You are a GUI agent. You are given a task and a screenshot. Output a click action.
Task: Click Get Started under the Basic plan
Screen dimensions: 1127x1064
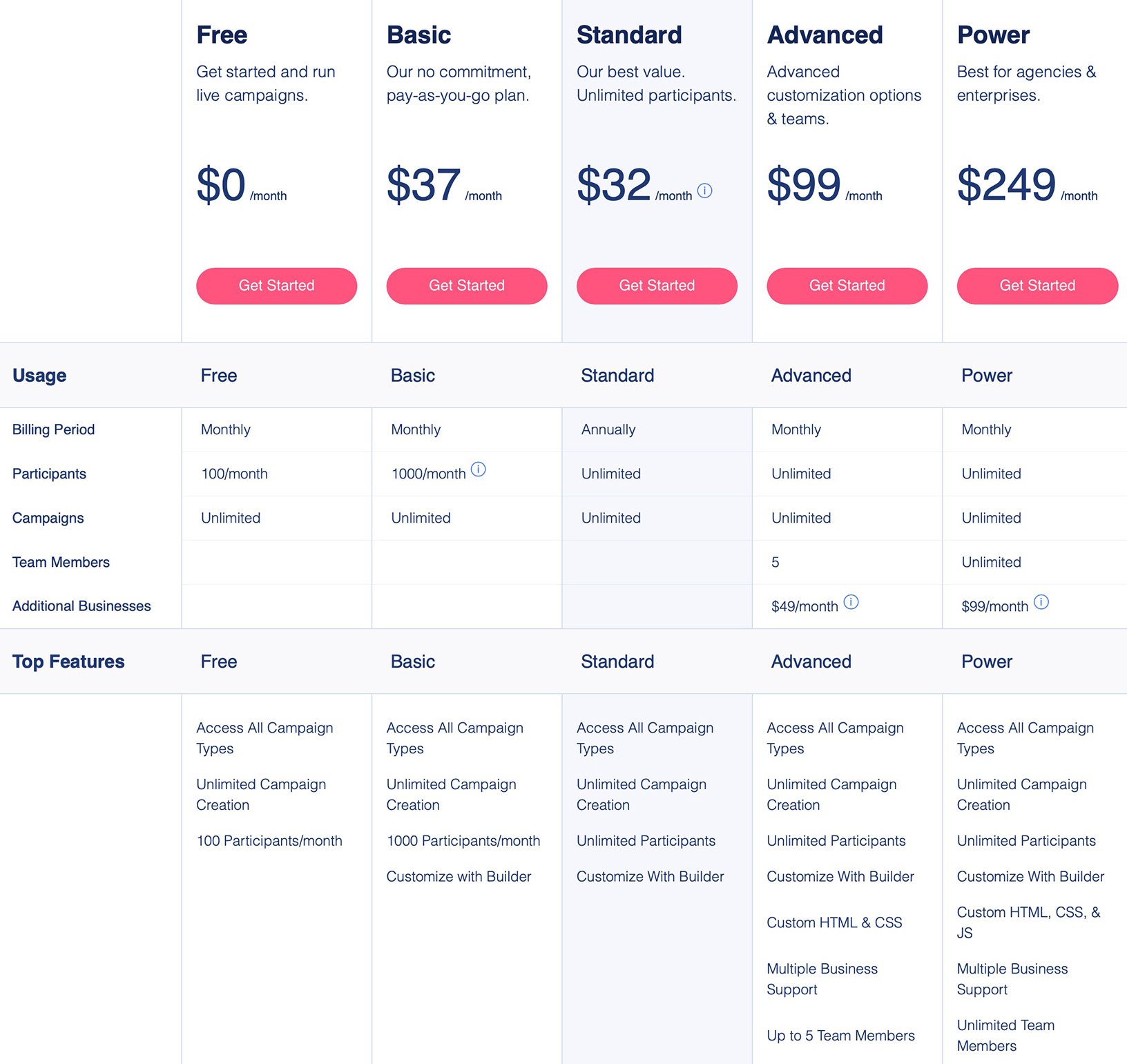coord(466,285)
